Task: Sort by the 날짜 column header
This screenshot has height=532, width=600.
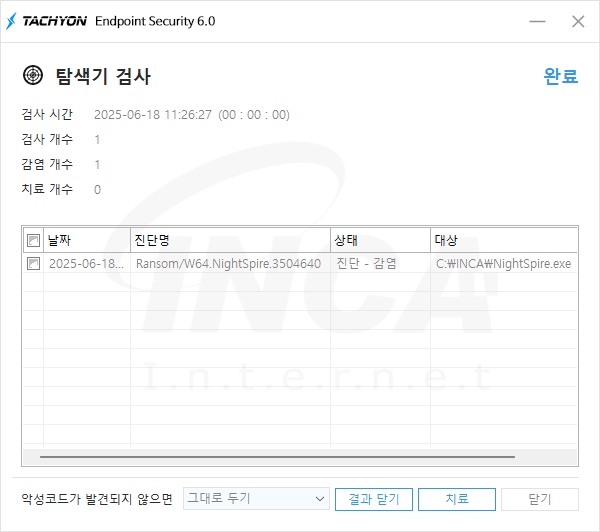Action: pos(87,240)
